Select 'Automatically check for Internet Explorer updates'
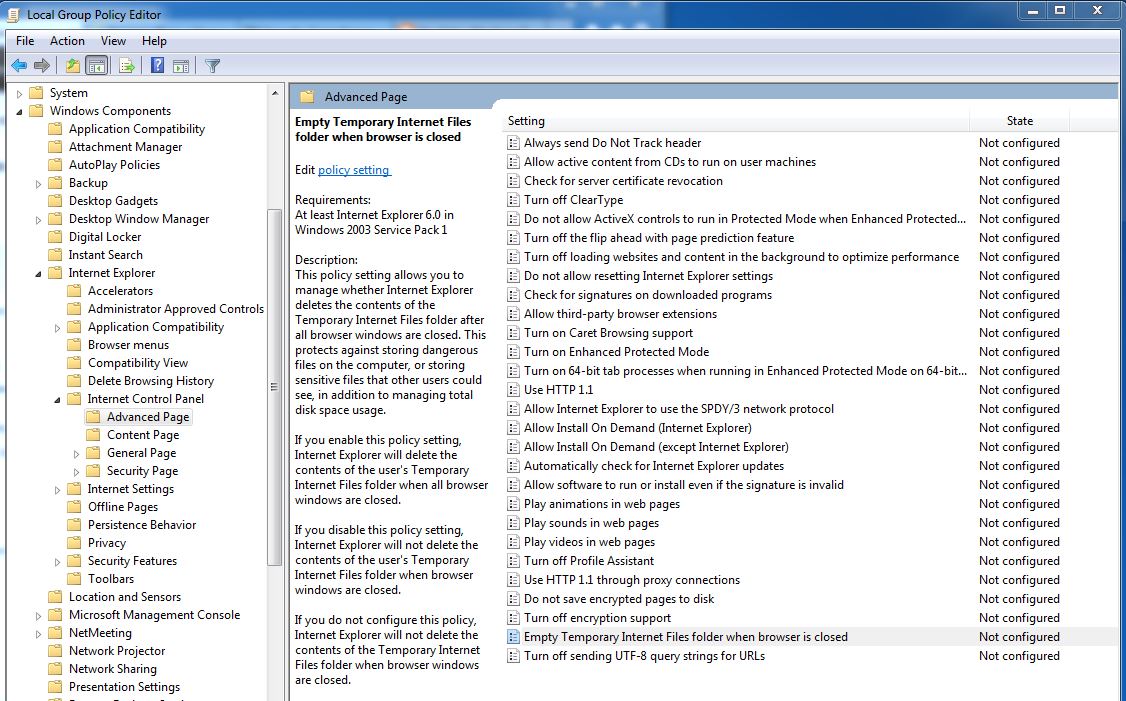This screenshot has width=1126, height=701. pyautogui.click(x=653, y=466)
